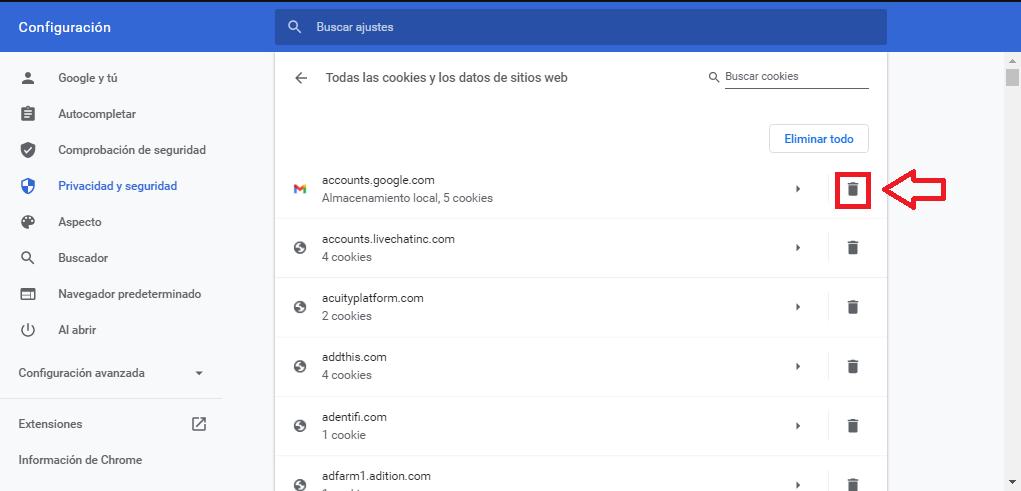
Task: Expand adfarm1.adition.com cookie details arrow
Action: click(x=798, y=484)
